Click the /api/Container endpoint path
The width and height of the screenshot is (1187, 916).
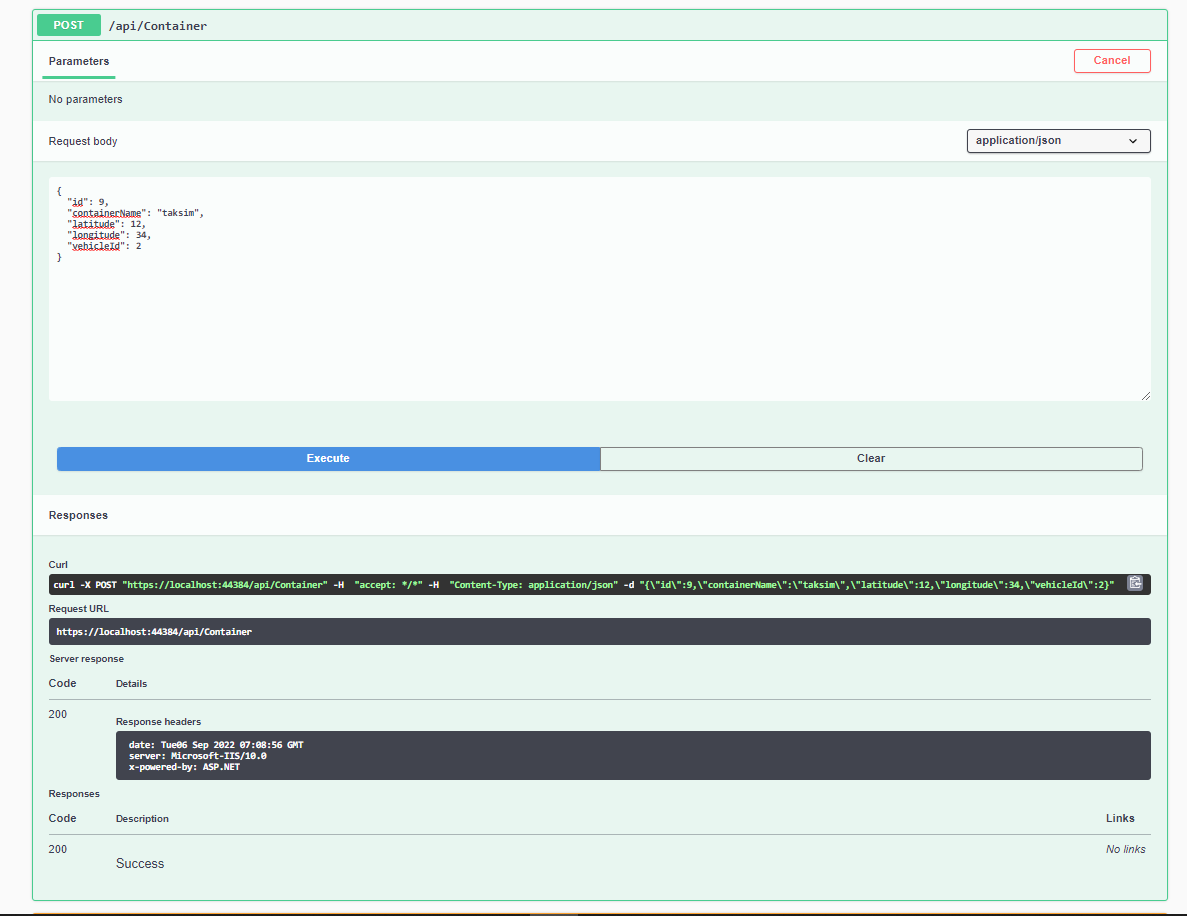tap(157, 25)
